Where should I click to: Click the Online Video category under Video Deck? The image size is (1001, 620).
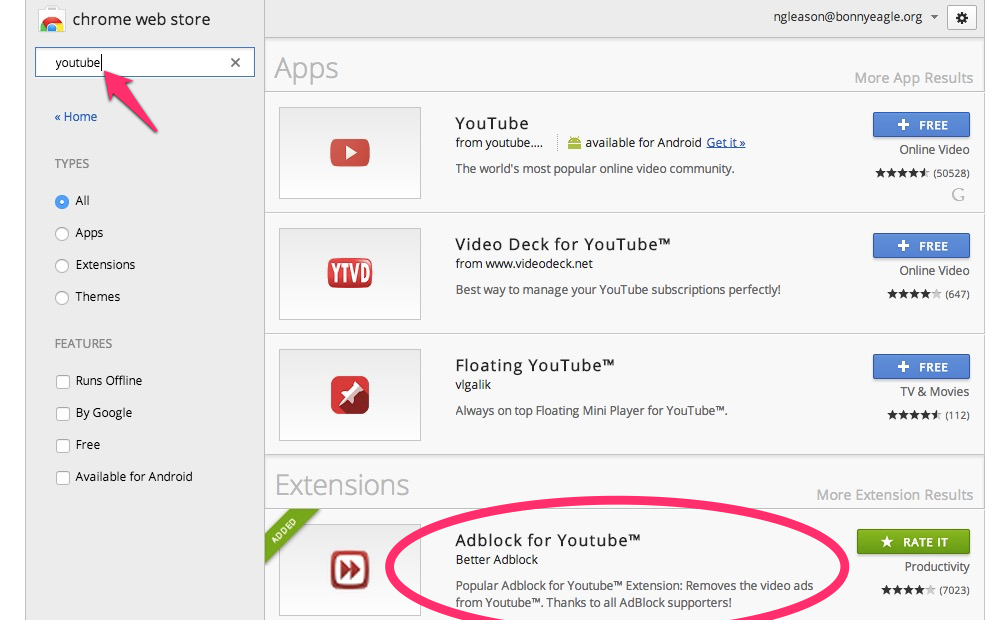[x=934, y=271]
